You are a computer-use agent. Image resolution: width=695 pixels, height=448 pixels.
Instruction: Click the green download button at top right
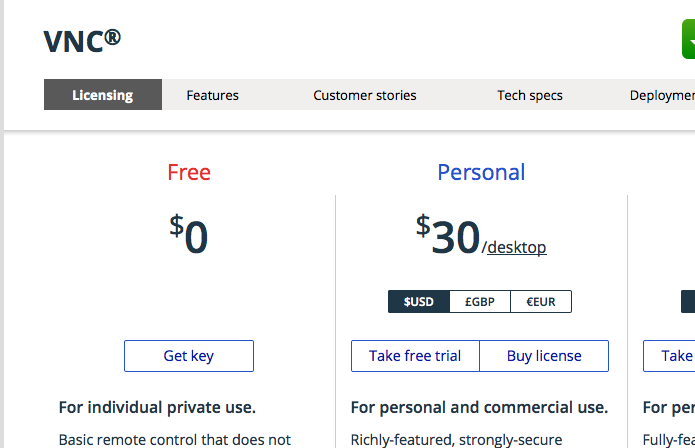coord(688,39)
